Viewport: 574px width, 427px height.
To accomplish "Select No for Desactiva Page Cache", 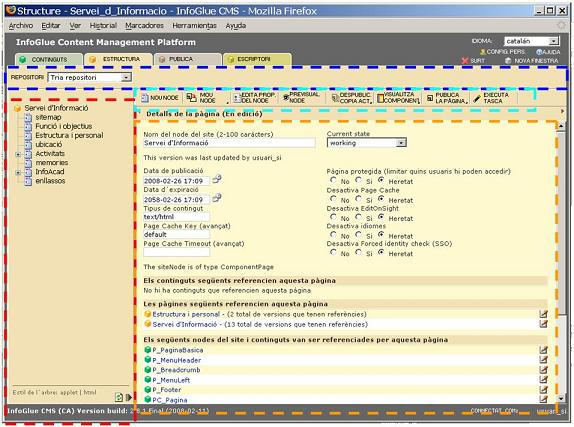I will click(x=333, y=198).
